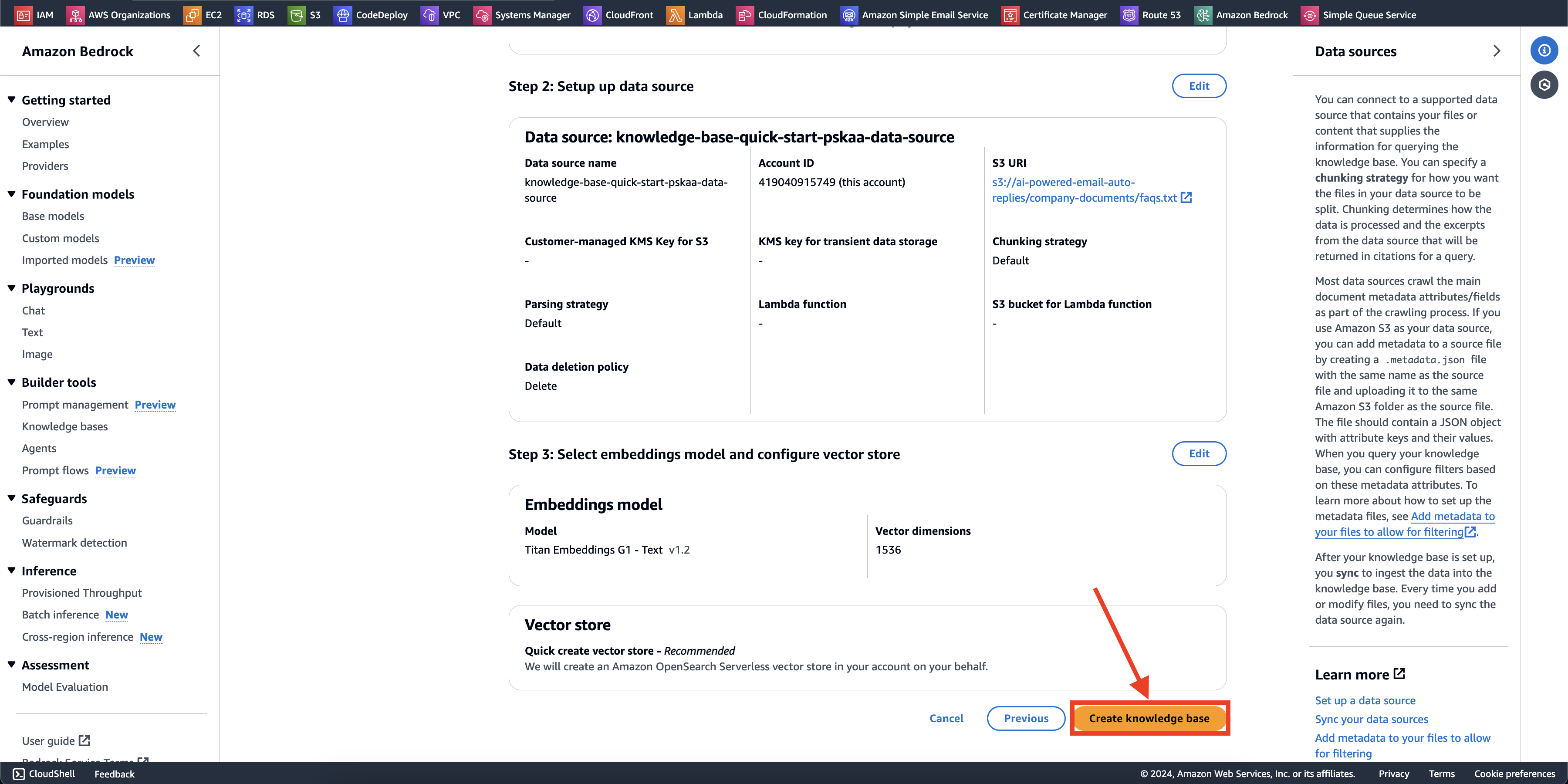Open Prompt flows in sidebar
1568x784 pixels.
(55, 470)
